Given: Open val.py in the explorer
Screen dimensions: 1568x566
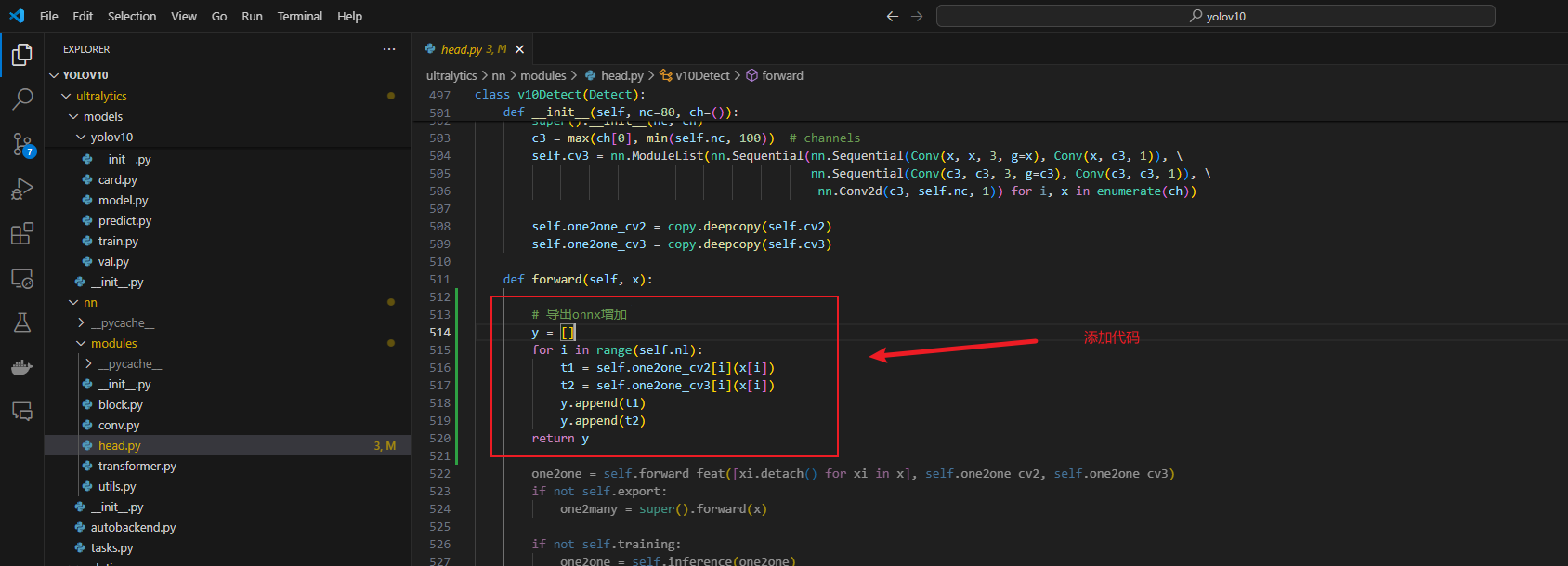Looking at the screenshot, I should point(228,261).
